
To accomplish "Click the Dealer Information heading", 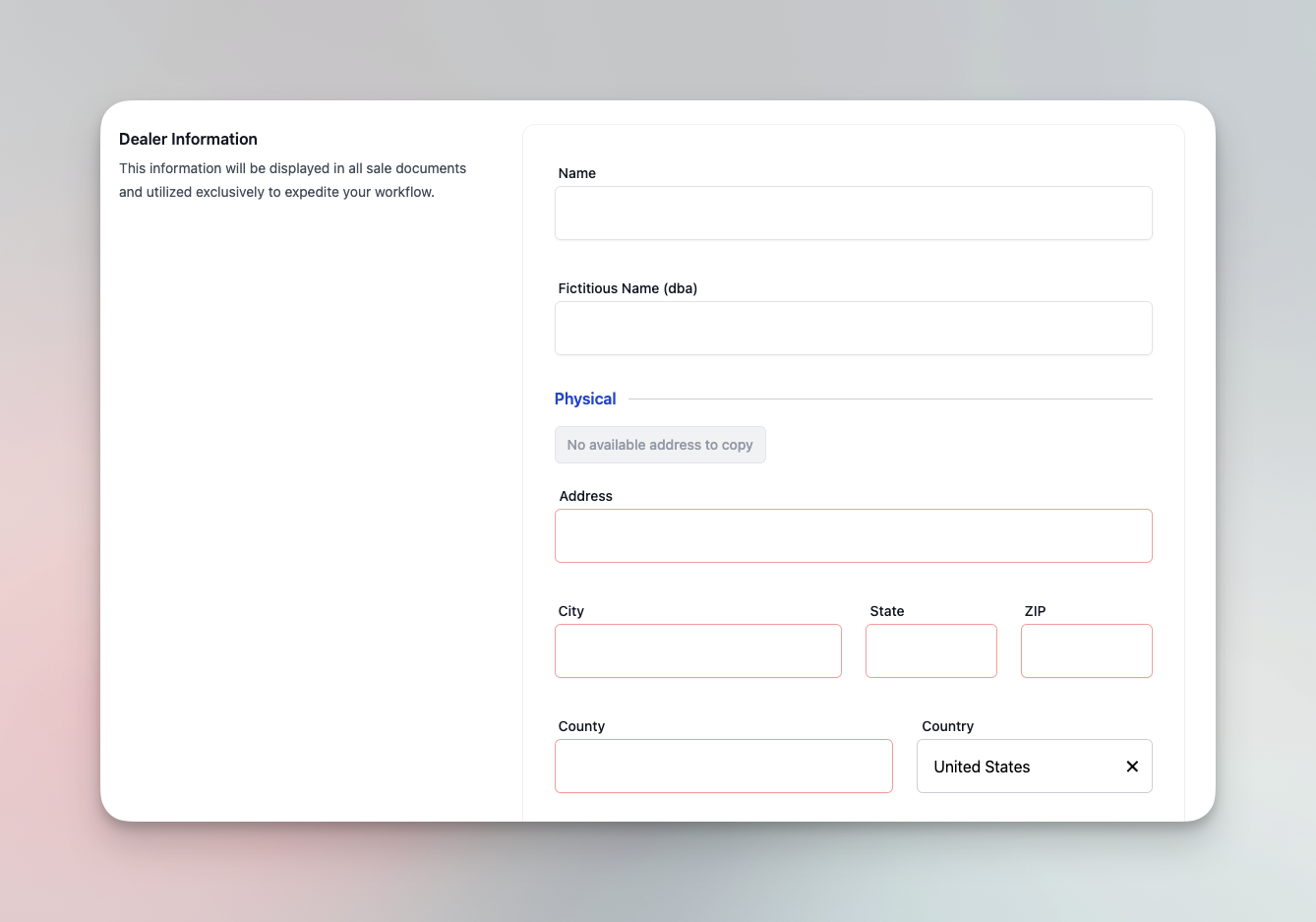I will click(x=188, y=139).
